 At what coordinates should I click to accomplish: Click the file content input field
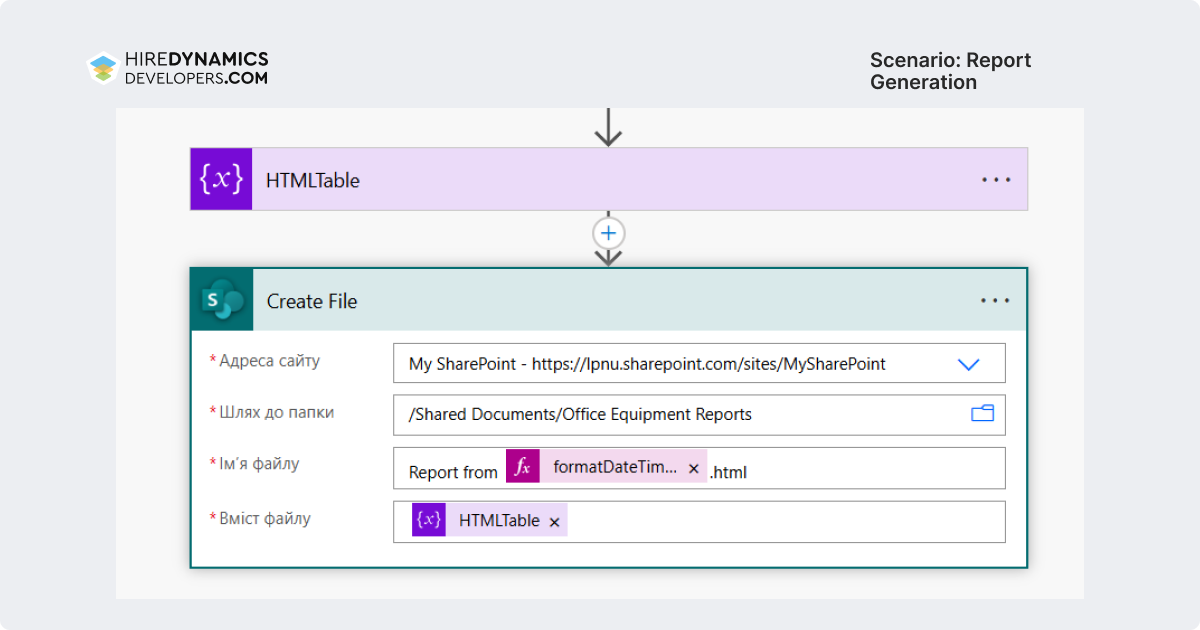699,521
